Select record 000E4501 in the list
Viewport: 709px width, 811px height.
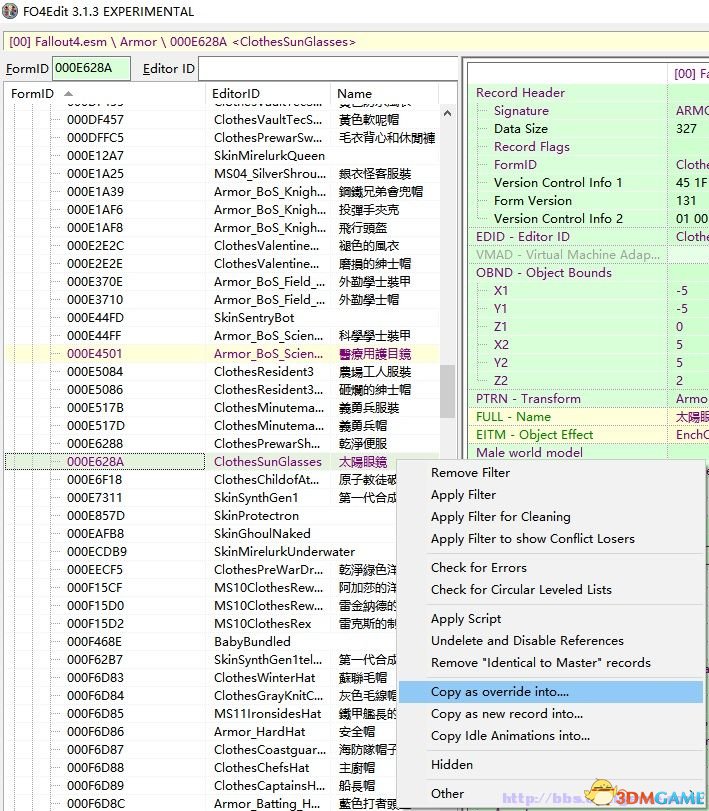pyautogui.click(x=222, y=354)
